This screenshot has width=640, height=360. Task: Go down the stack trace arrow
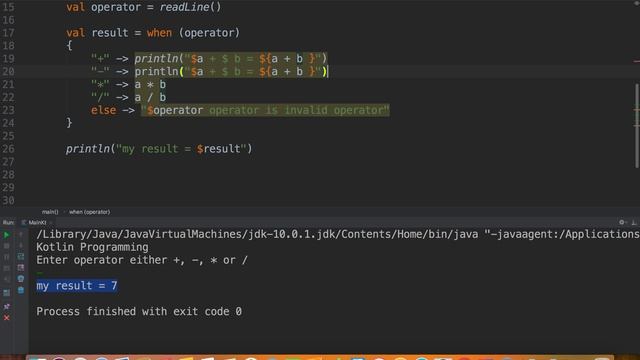(21, 246)
